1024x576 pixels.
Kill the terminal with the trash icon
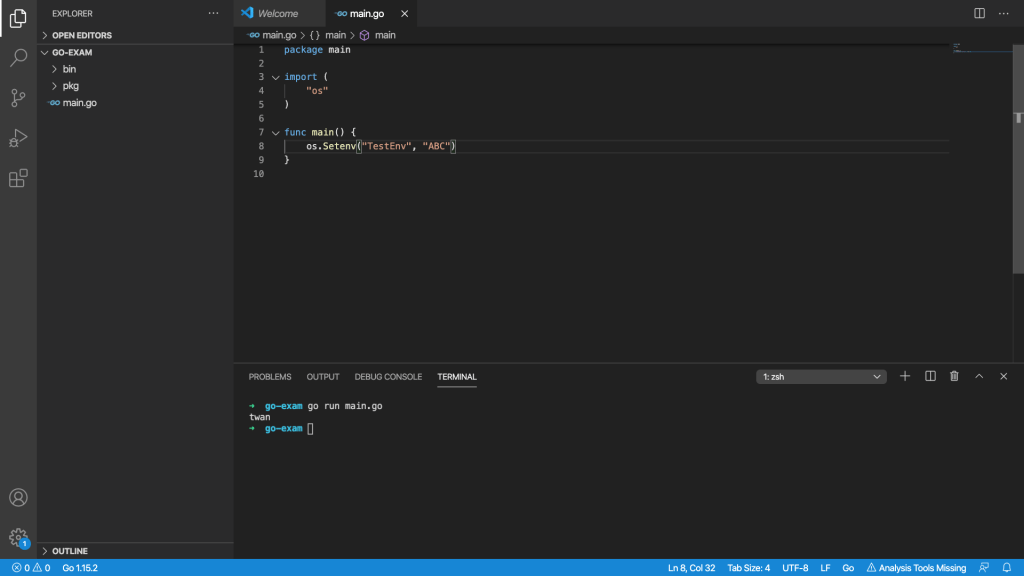click(954, 376)
